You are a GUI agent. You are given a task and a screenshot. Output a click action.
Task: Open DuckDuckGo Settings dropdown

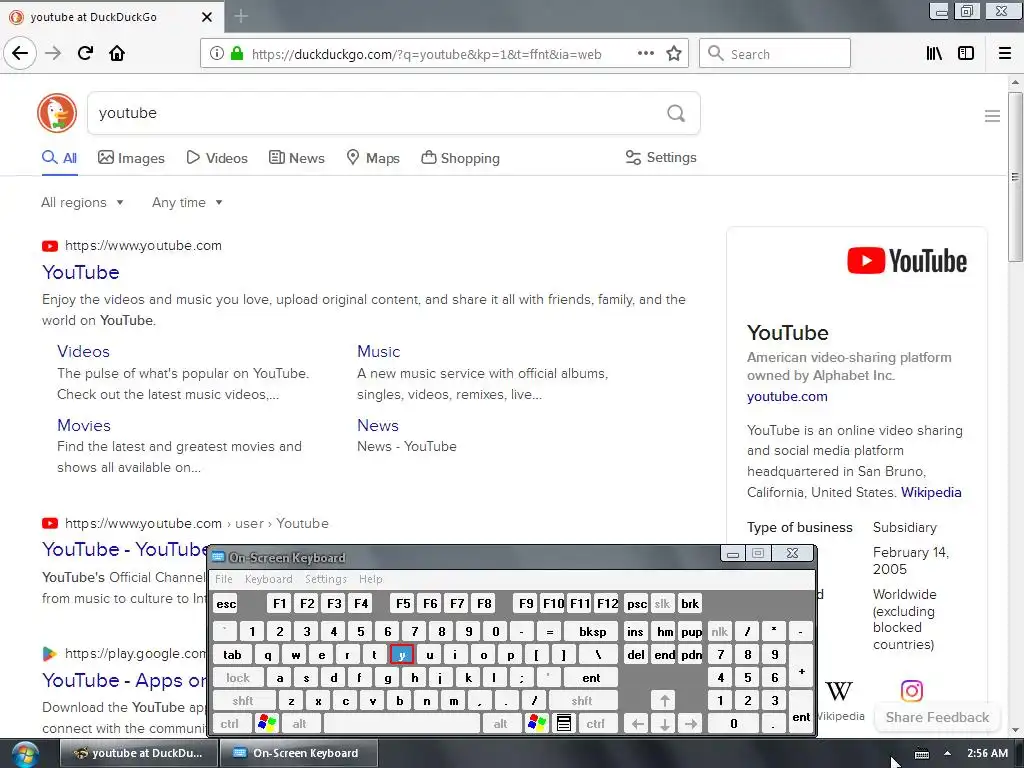[x=661, y=157]
